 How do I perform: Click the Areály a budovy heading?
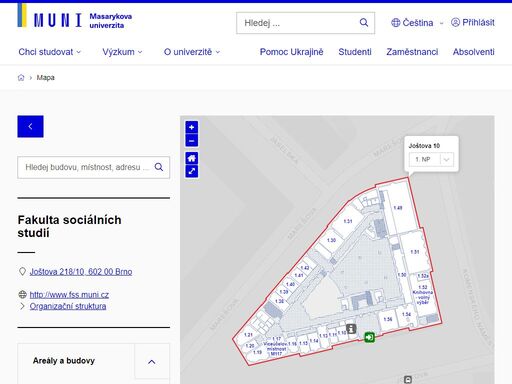point(64,361)
